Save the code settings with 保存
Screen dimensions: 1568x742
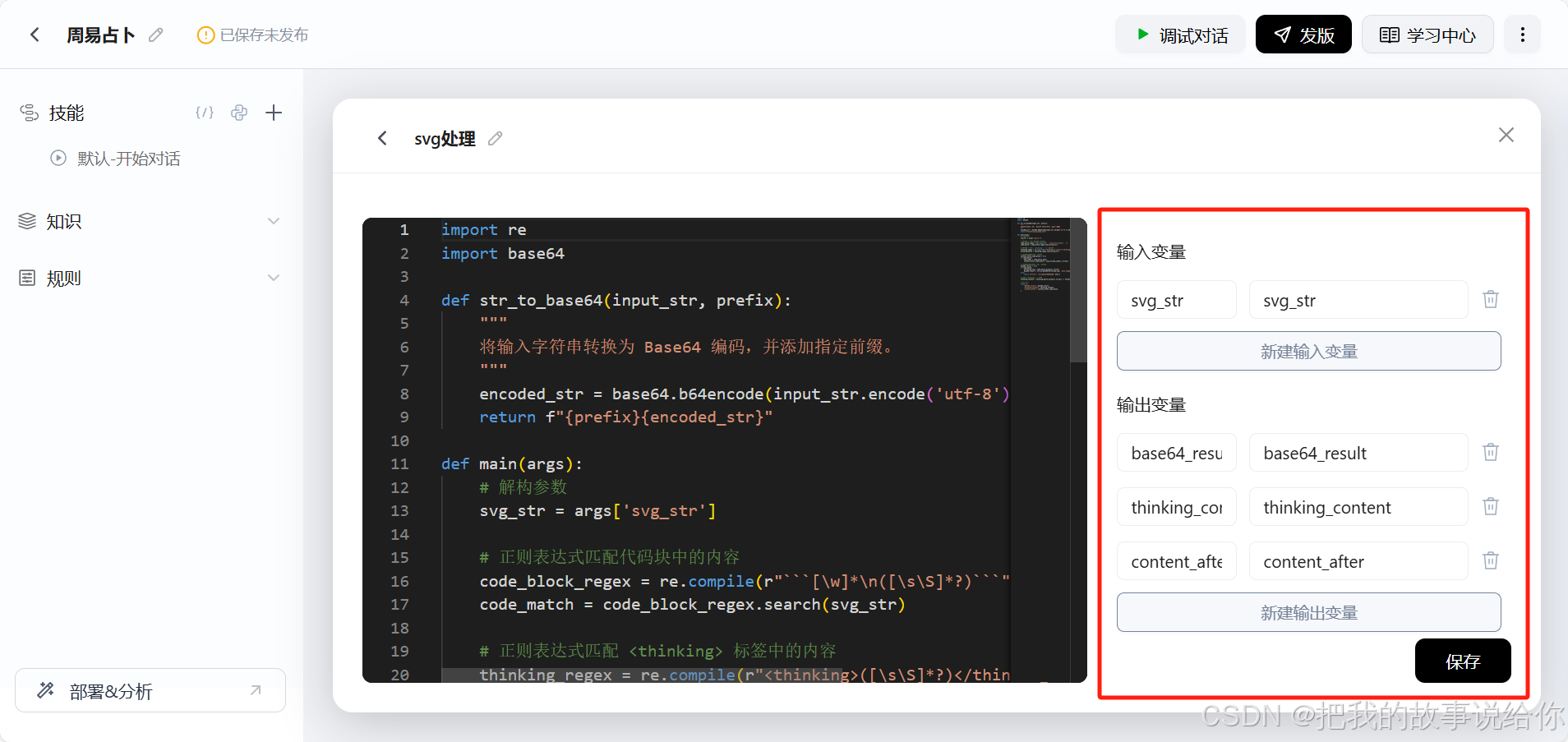[1463, 661]
